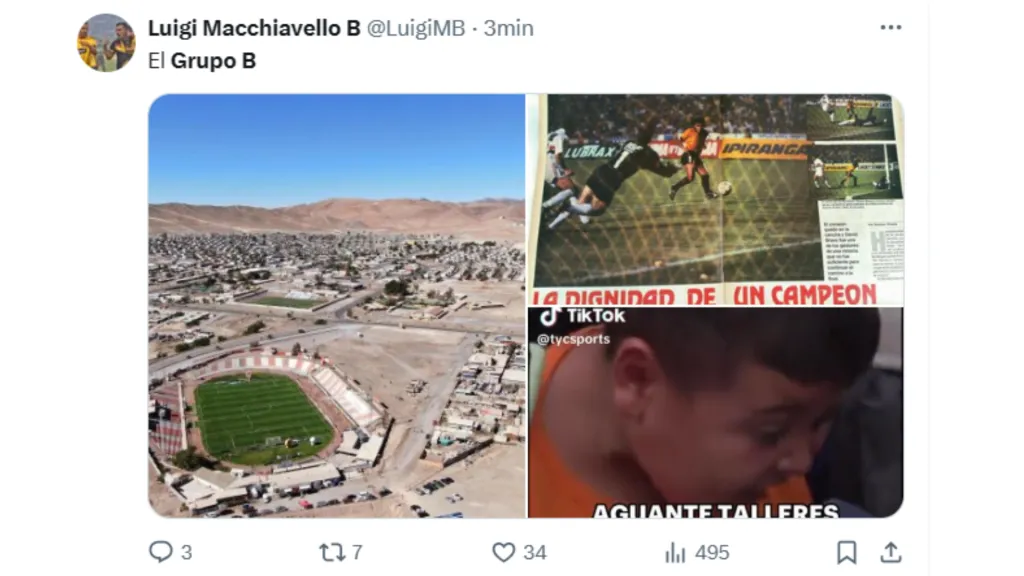
Task: Click the retweet count 7
Action: tap(357, 552)
